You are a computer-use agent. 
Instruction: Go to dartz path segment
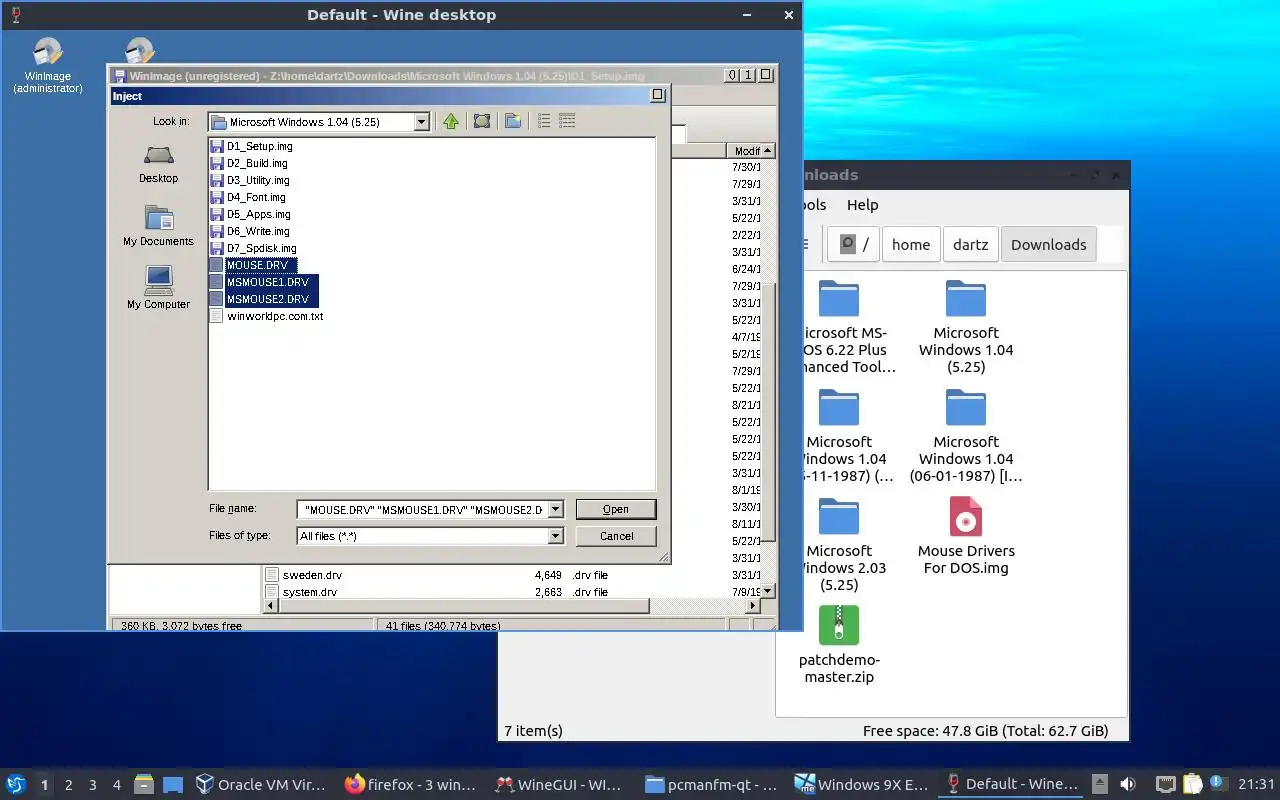[x=970, y=245]
